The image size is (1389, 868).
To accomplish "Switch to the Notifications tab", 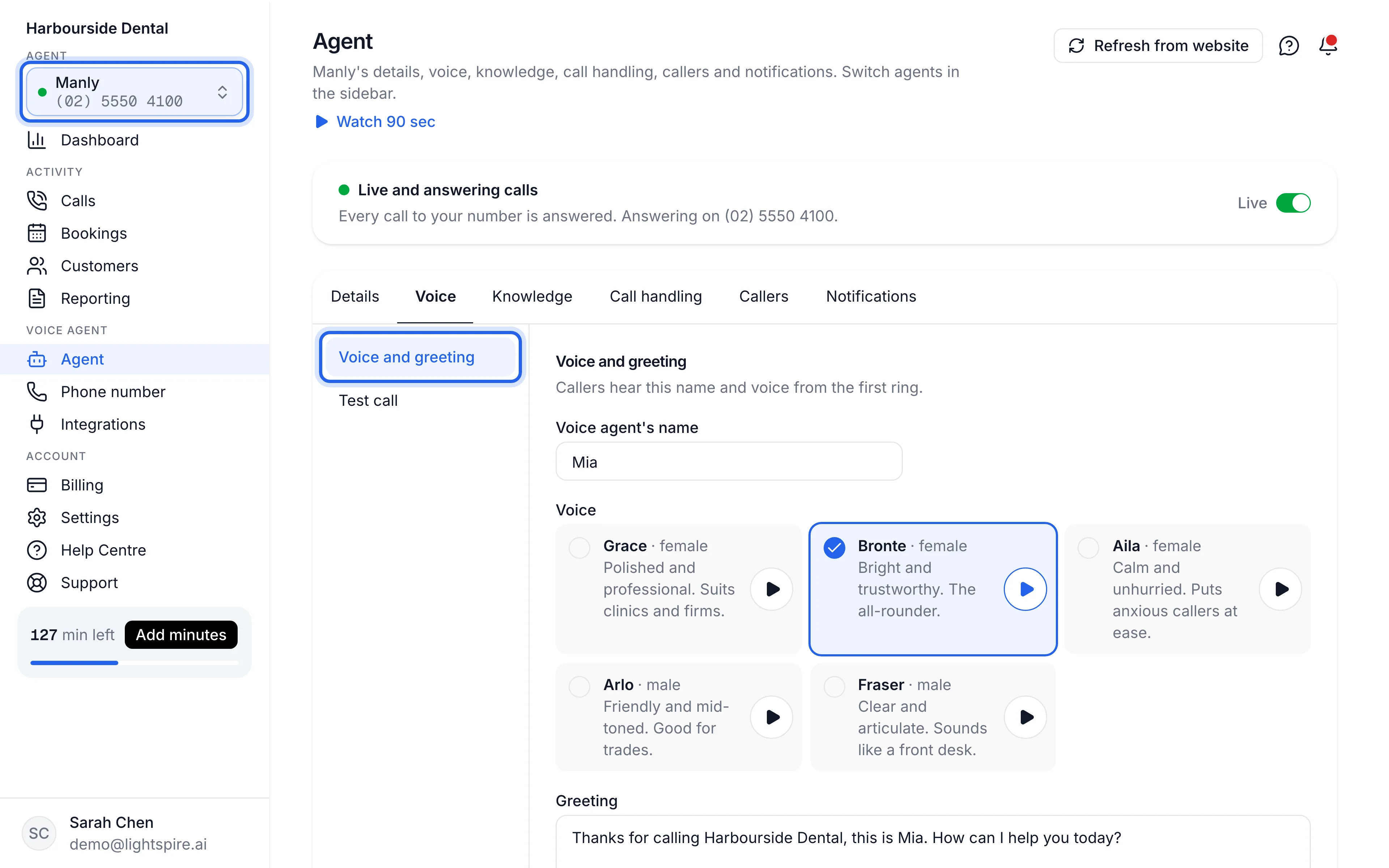I will click(x=871, y=296).
